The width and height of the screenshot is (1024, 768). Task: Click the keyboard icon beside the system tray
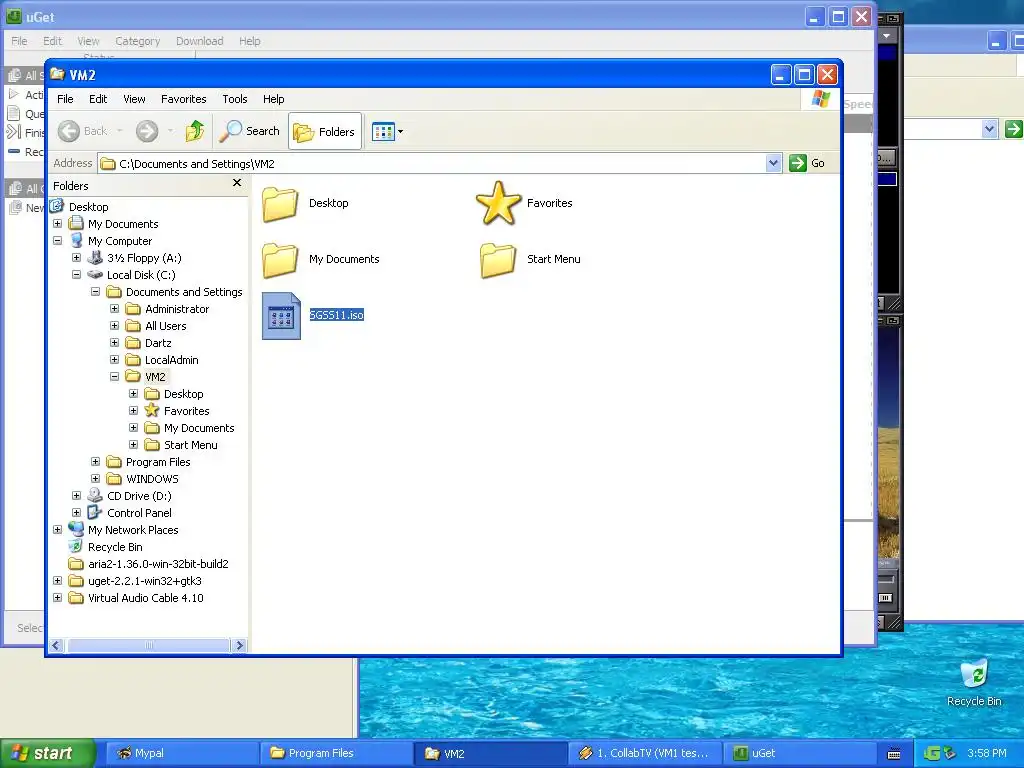point(894,754)
